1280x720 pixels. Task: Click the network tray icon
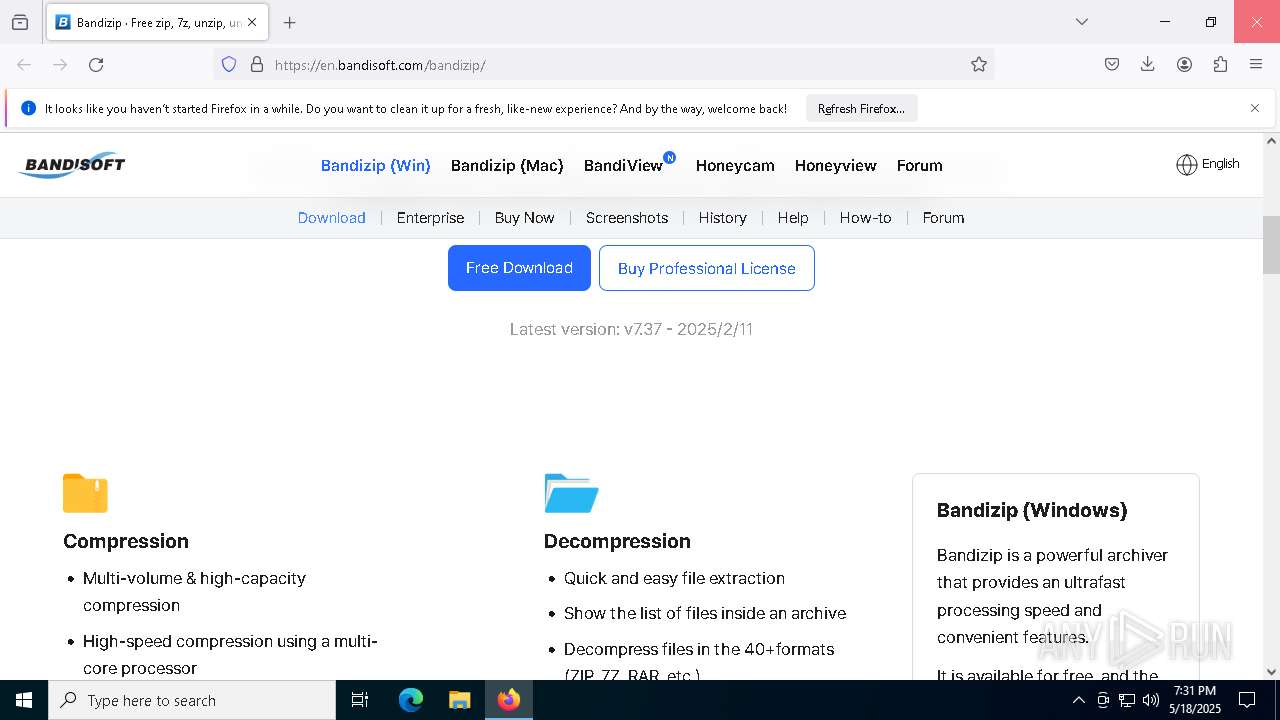pyautogui.click(x=1127, y=700)
